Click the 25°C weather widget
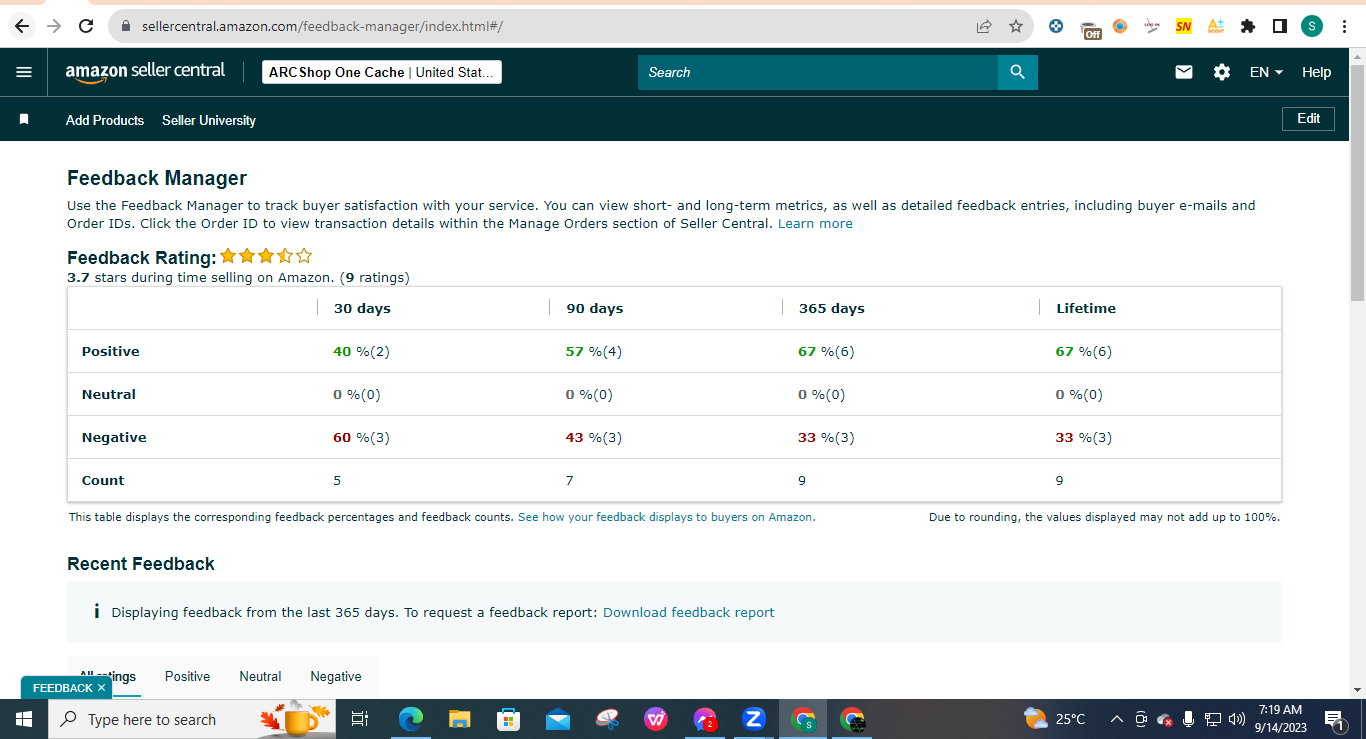This screenshot has width=1366, height=739. [x=1055, y=719]
